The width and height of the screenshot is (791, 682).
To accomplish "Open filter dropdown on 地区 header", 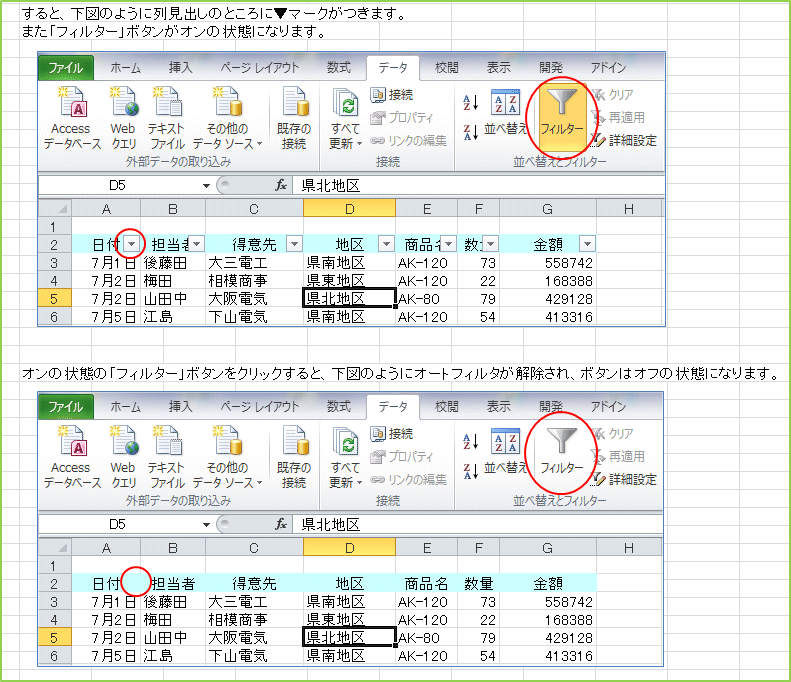I will point(386,244).
